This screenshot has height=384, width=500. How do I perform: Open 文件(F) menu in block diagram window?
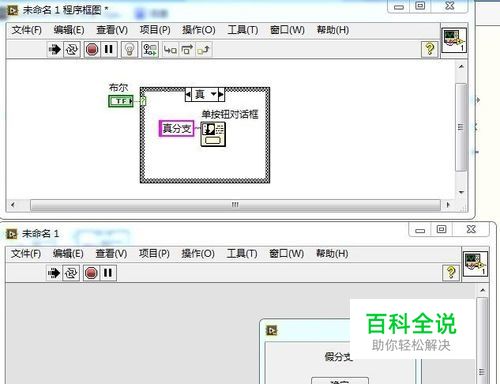[x=27, y=30]
